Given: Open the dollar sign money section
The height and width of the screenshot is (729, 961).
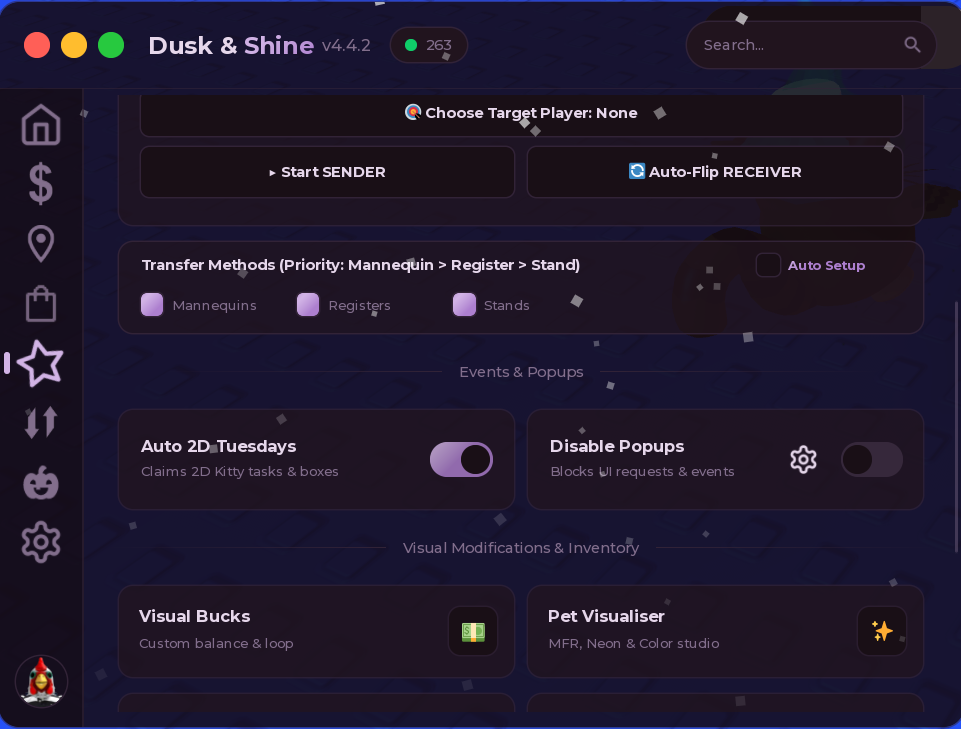Looking at the screenshot, I should [x=41, y=183].
